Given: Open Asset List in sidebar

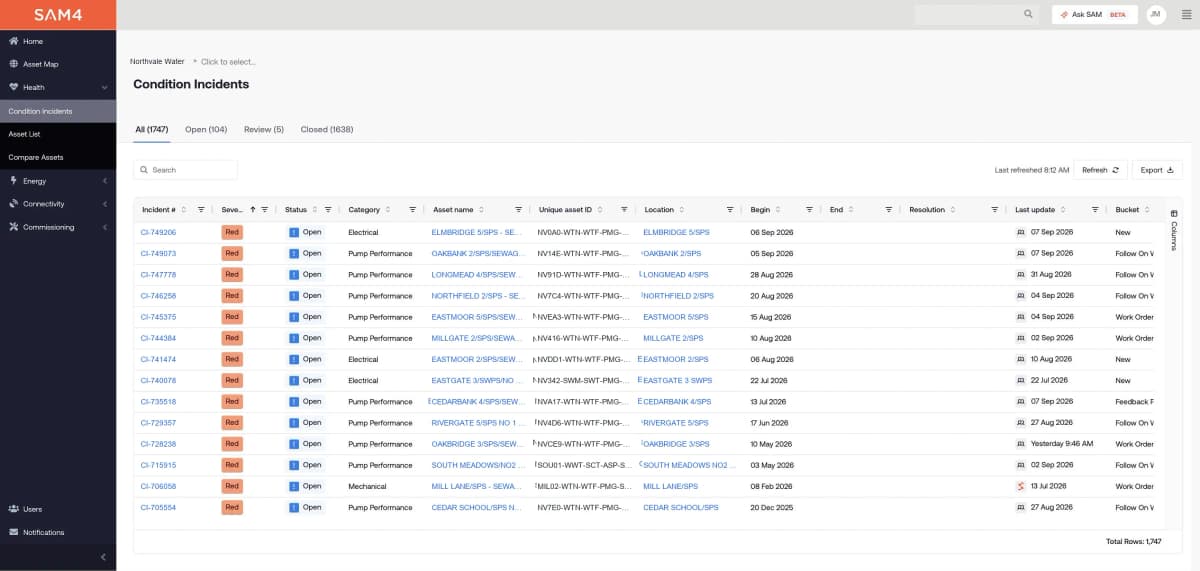Looking at the screenshot, I should 24,134.
